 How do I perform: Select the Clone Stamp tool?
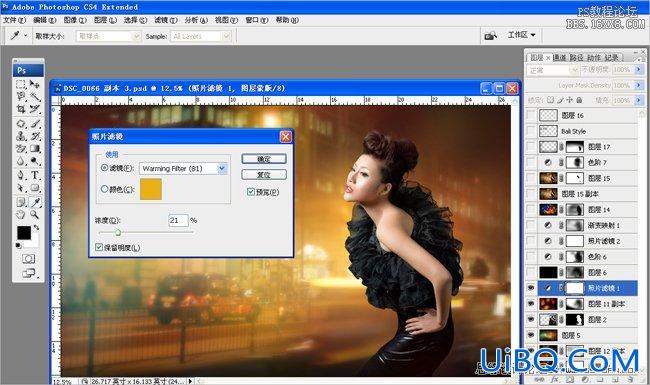point(21,136)
